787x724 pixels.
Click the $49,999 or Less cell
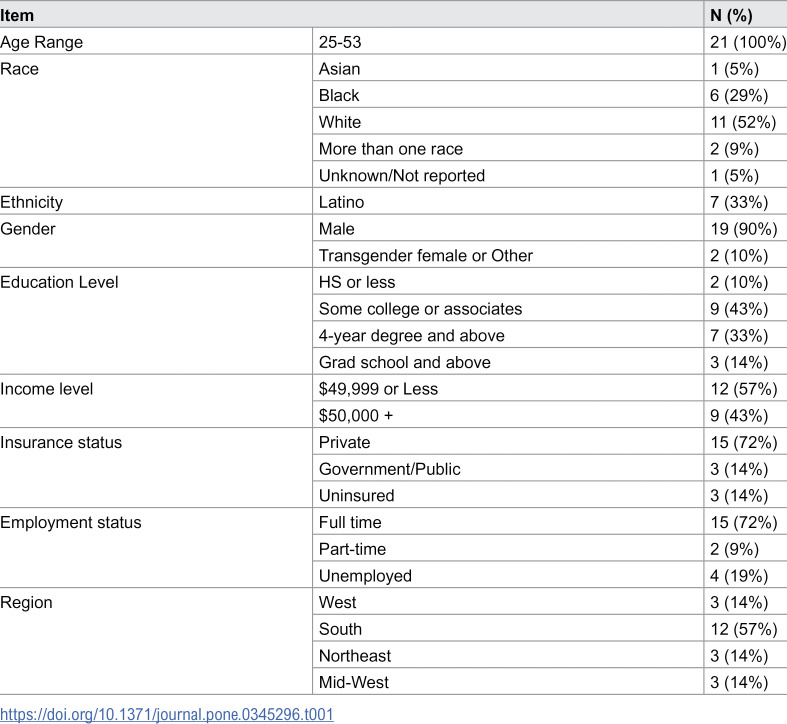click(x=378, y=389)
